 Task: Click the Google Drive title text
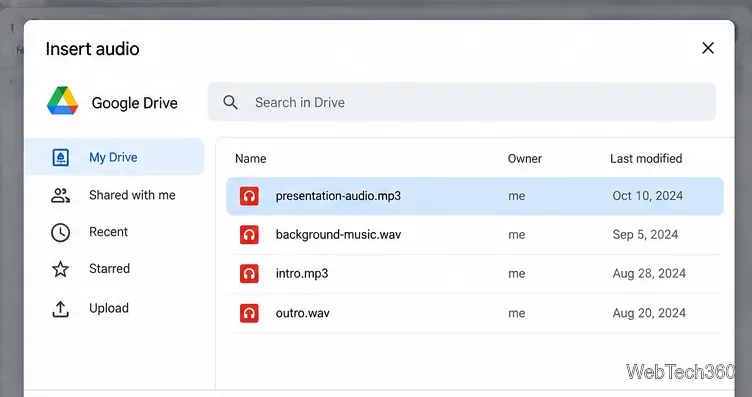click(x=134, y=103)
